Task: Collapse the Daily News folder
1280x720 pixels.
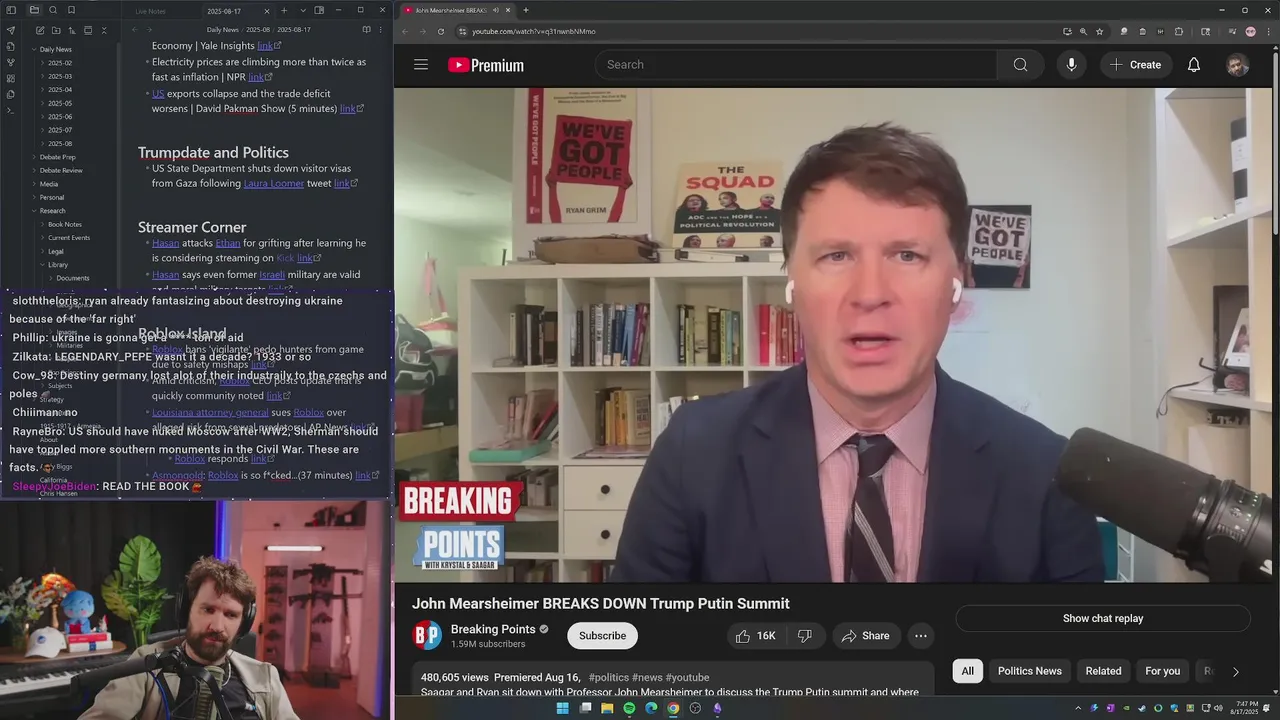Action: (x=55, y=49)
